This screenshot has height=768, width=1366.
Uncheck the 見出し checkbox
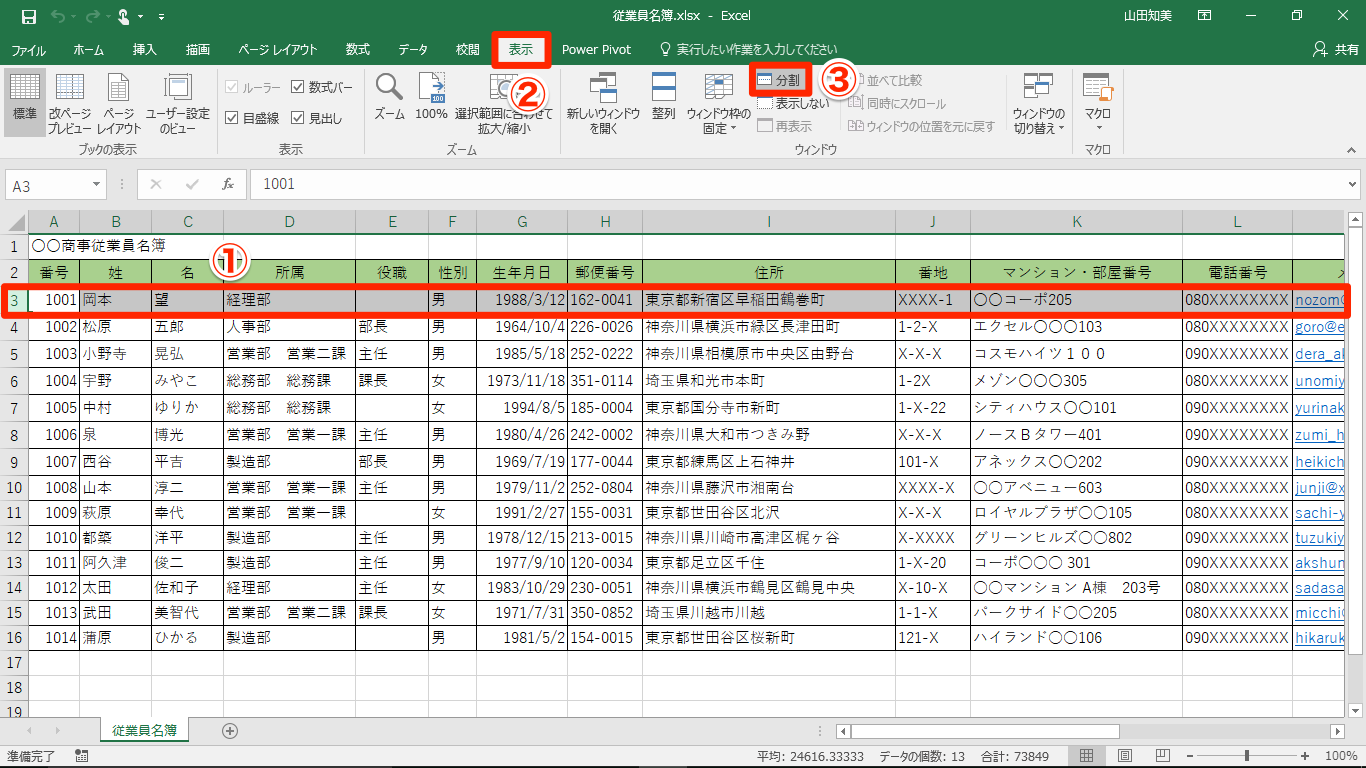click(x=298, y=118)
